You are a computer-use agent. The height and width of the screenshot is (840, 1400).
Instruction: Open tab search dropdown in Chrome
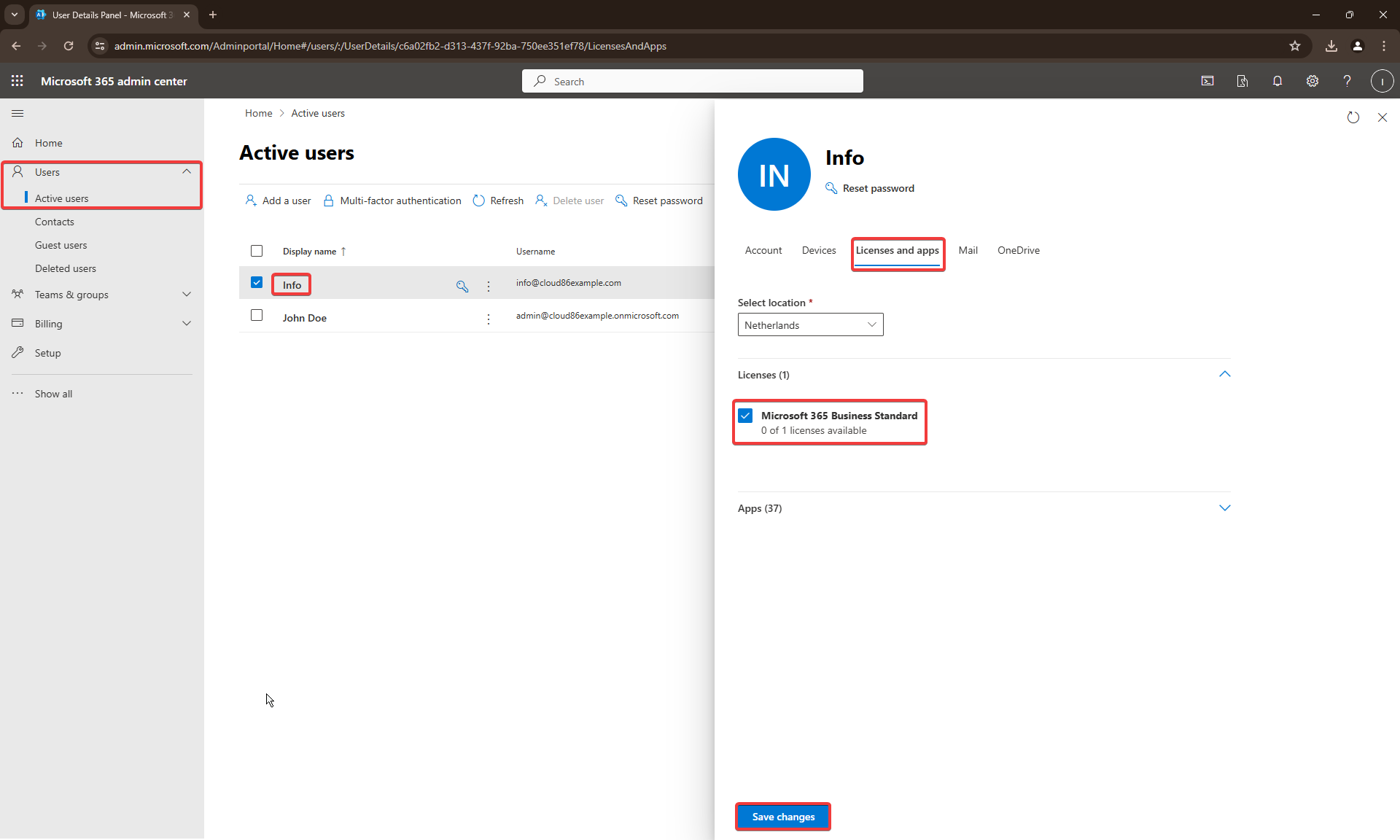click(15, 15)
